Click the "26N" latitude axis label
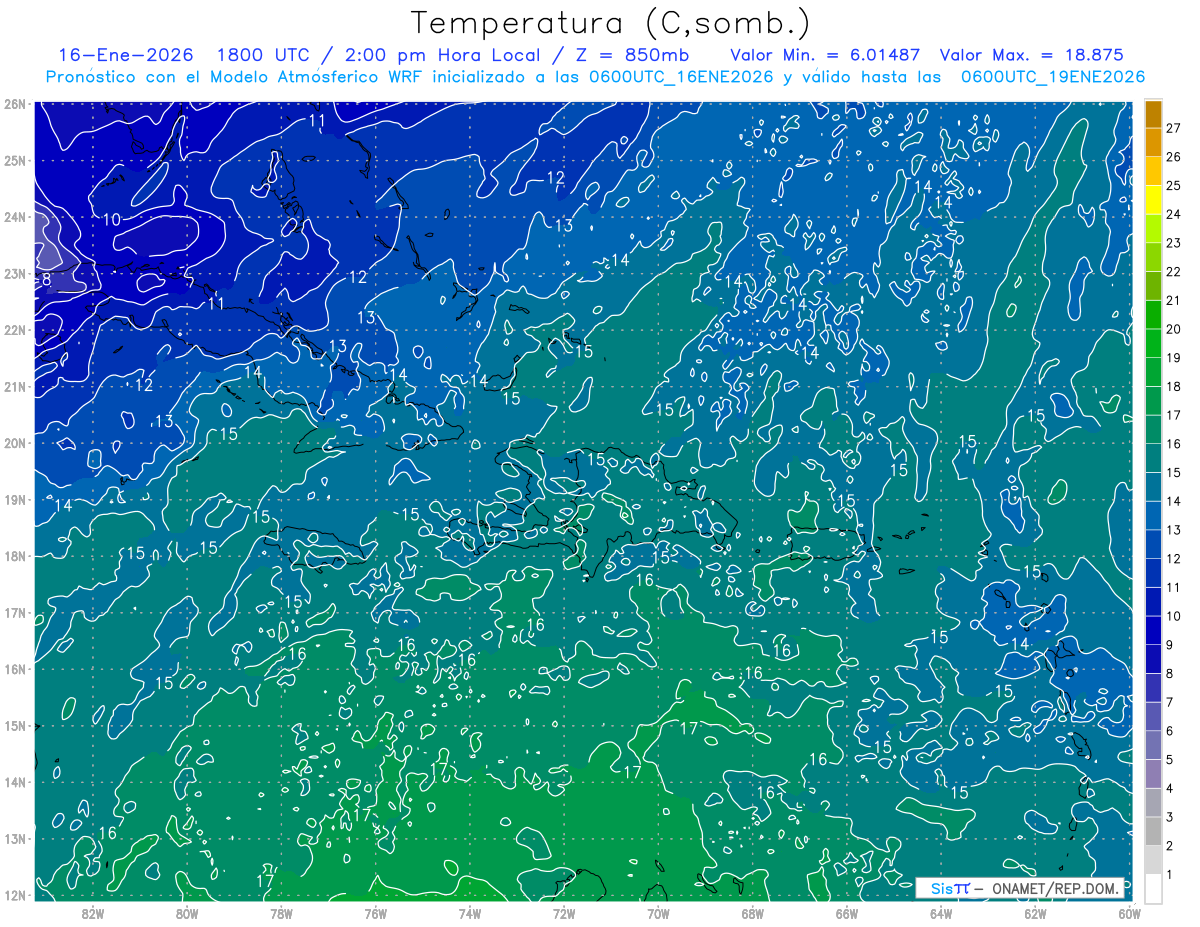Image resolution: width=1200 pixels, height=927 pixels. tap(15, 103)
